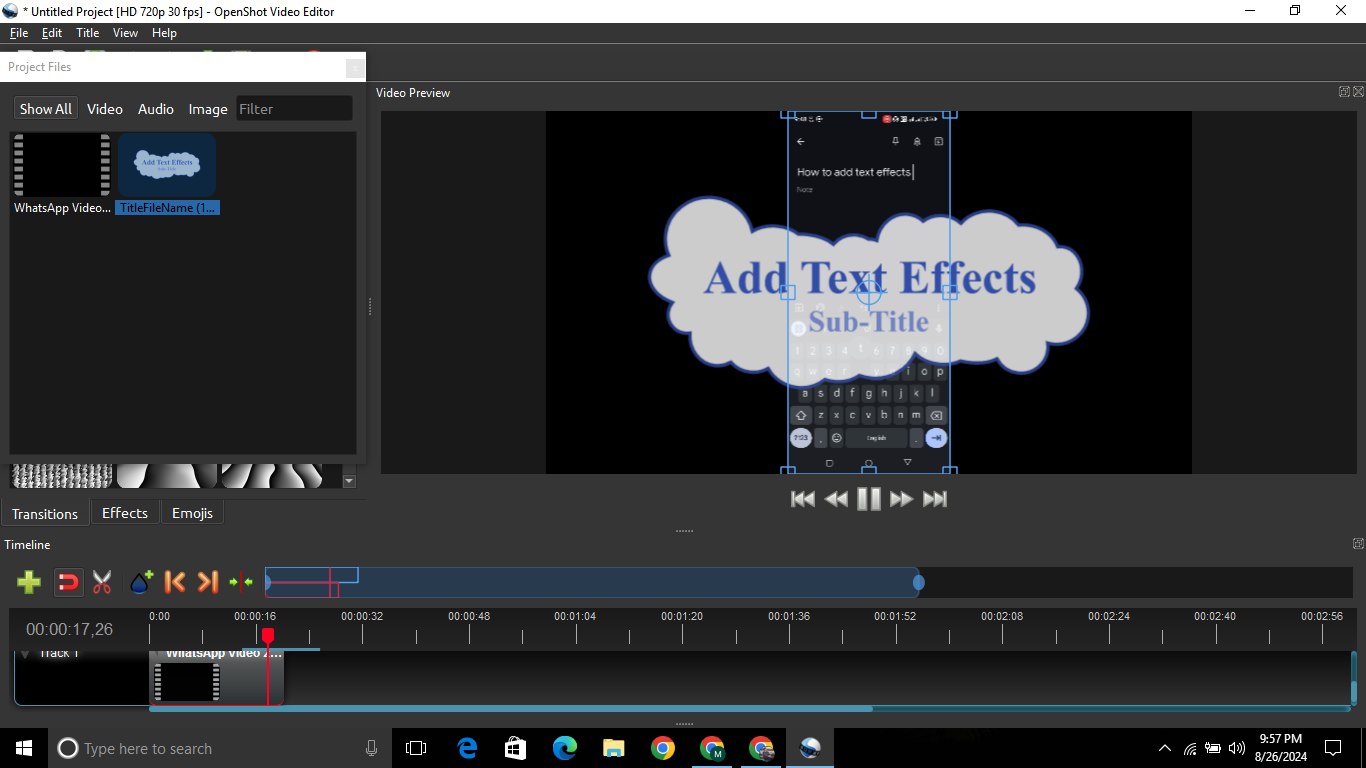1366x768 pixels.
Task: Add a new track with the green plus
Action: tap(29, 582)
